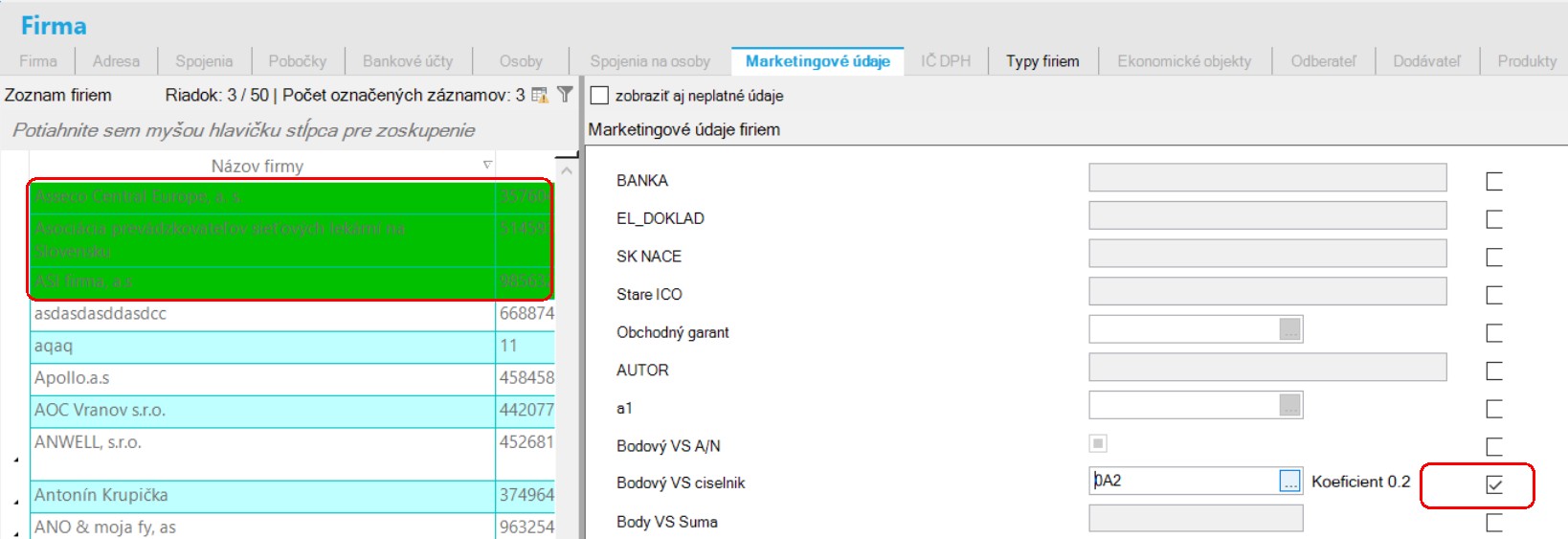Open lookup for Bodový VS ciselnik field
Viewport: 1568px width, 539px height.
point(1289,482)
